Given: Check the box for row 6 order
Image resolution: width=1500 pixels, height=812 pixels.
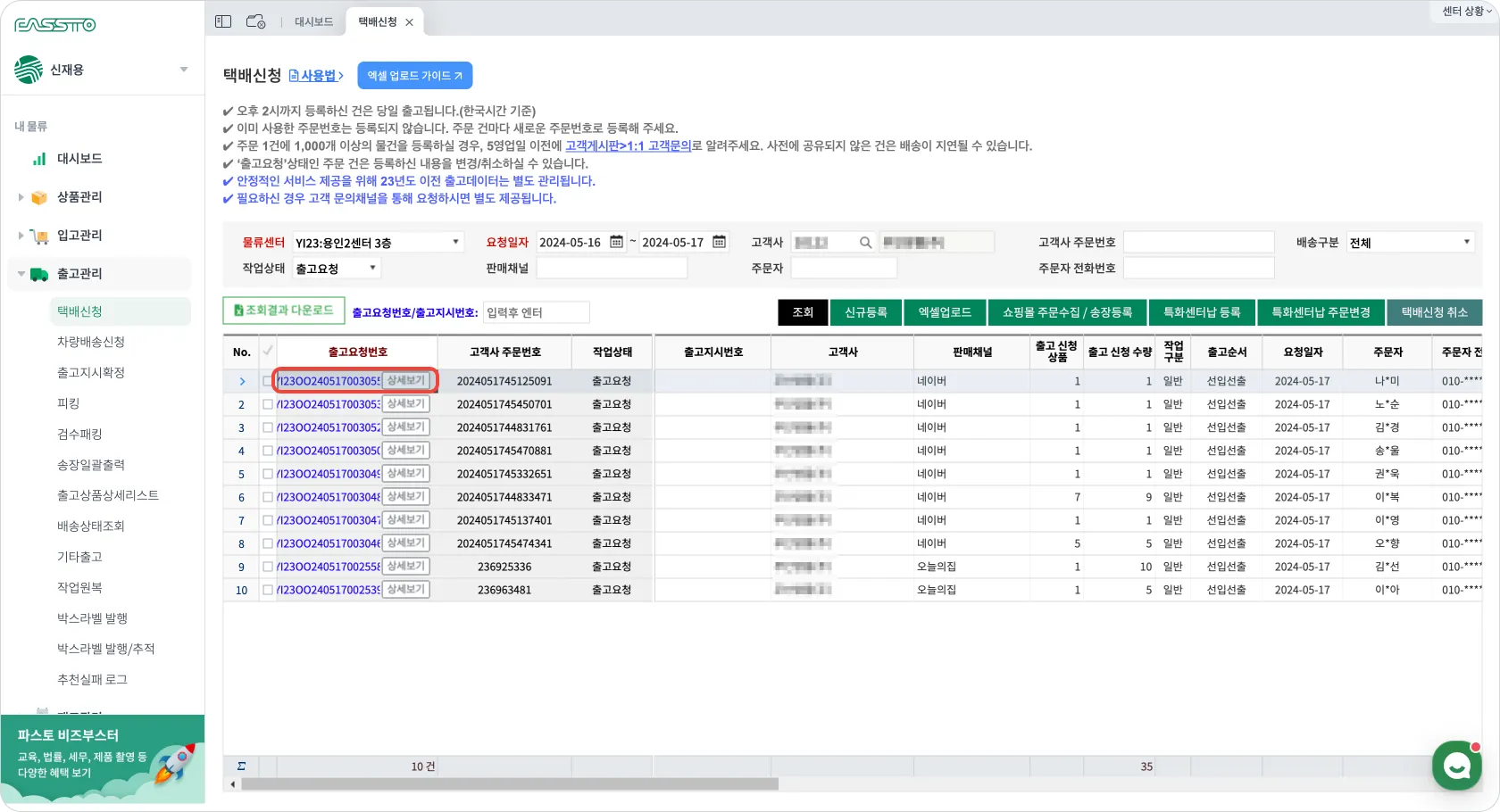Looking at the screenshot, I should 268,497.
